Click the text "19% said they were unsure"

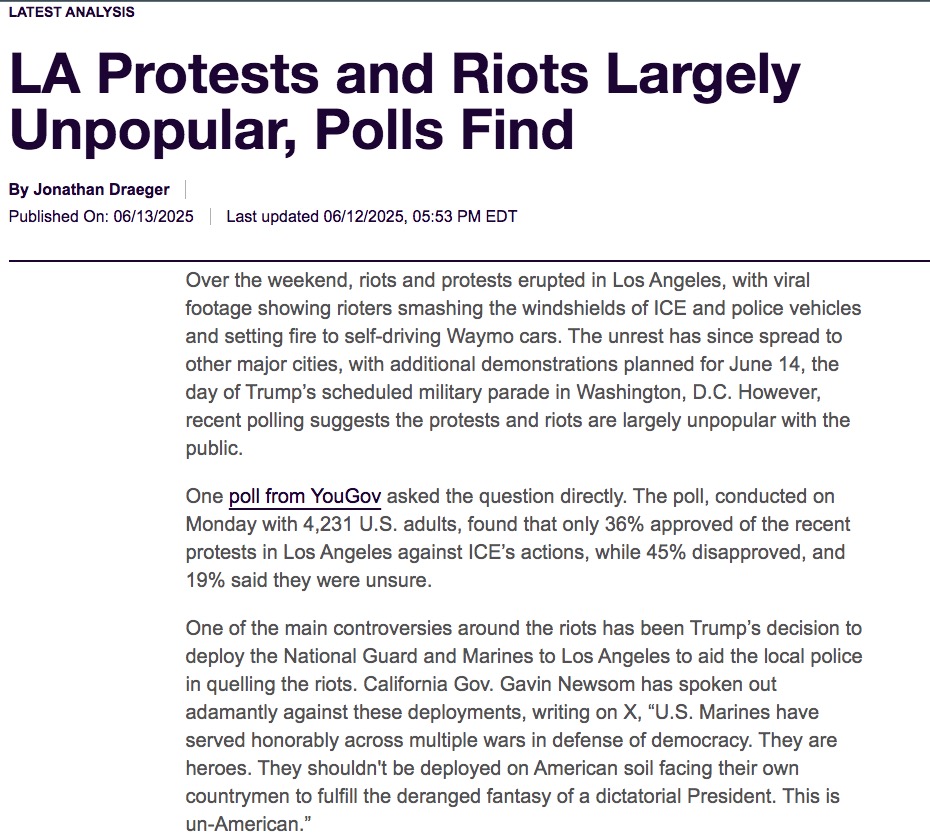308,580
